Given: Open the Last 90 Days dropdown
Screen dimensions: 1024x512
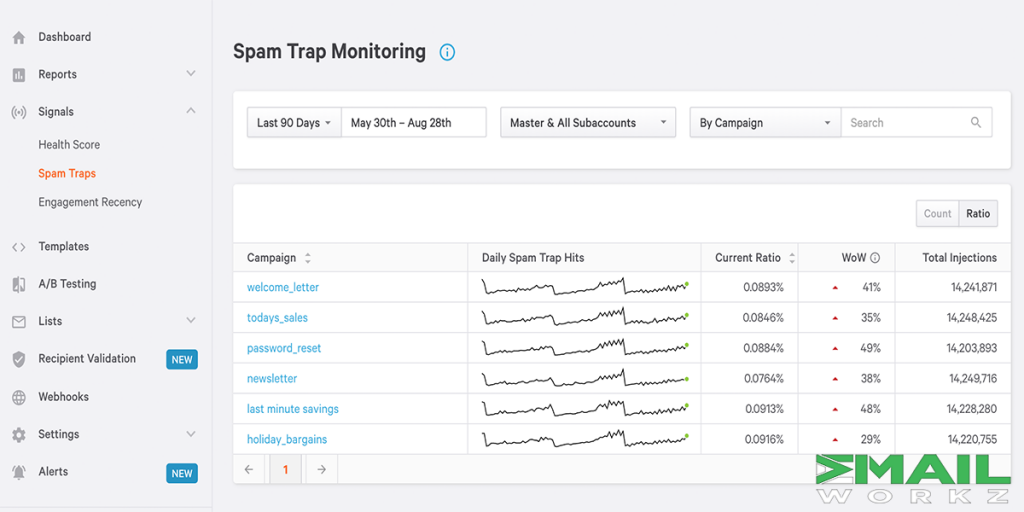Looking at the screenshot, I should [x=293, y=123].
